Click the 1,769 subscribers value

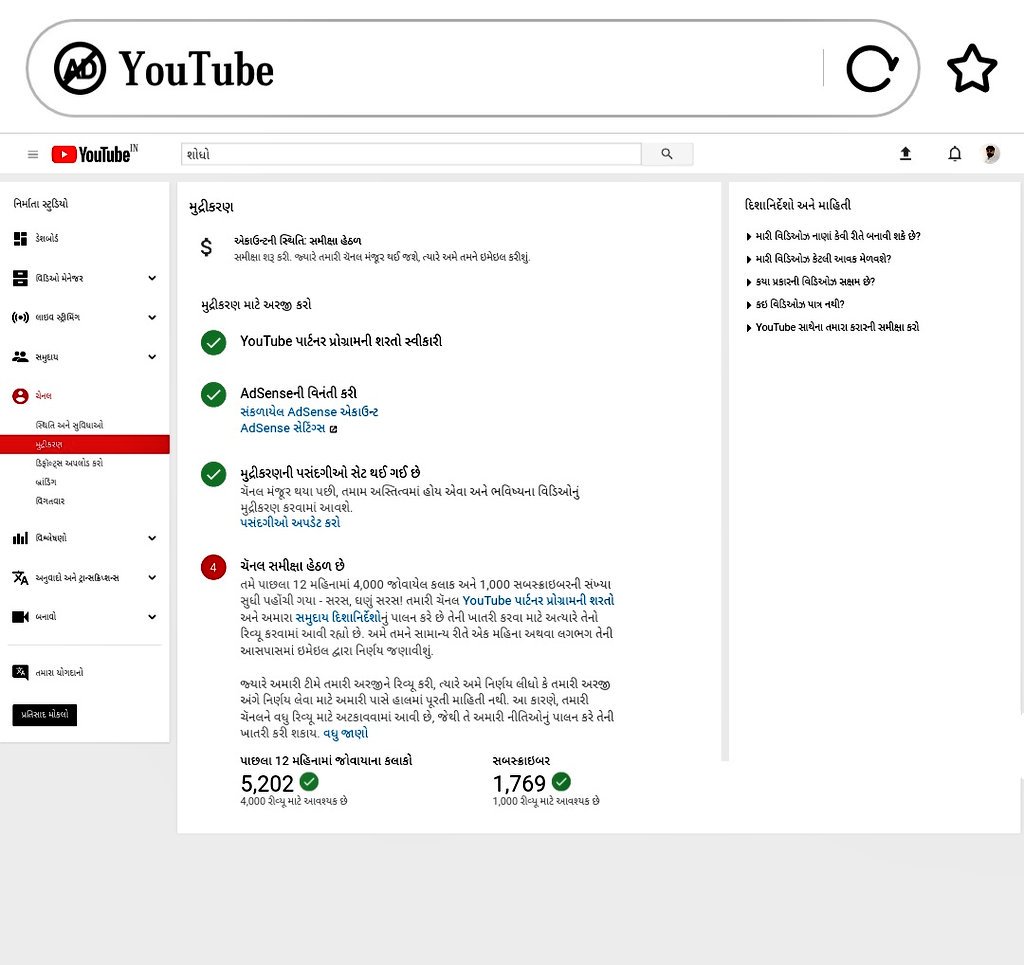pyautogui.click(x=519, y=783)
